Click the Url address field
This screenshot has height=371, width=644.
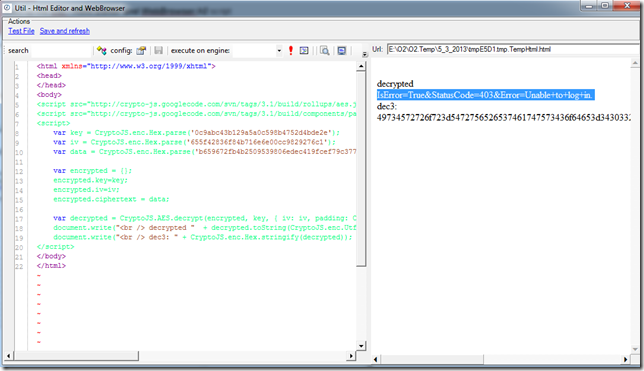point(513,49)
